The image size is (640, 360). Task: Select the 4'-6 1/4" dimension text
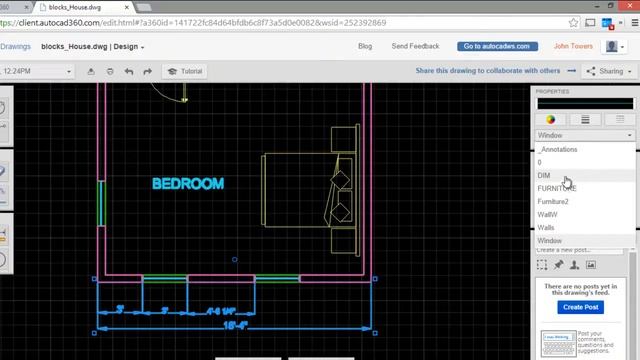tap(221, 311)
